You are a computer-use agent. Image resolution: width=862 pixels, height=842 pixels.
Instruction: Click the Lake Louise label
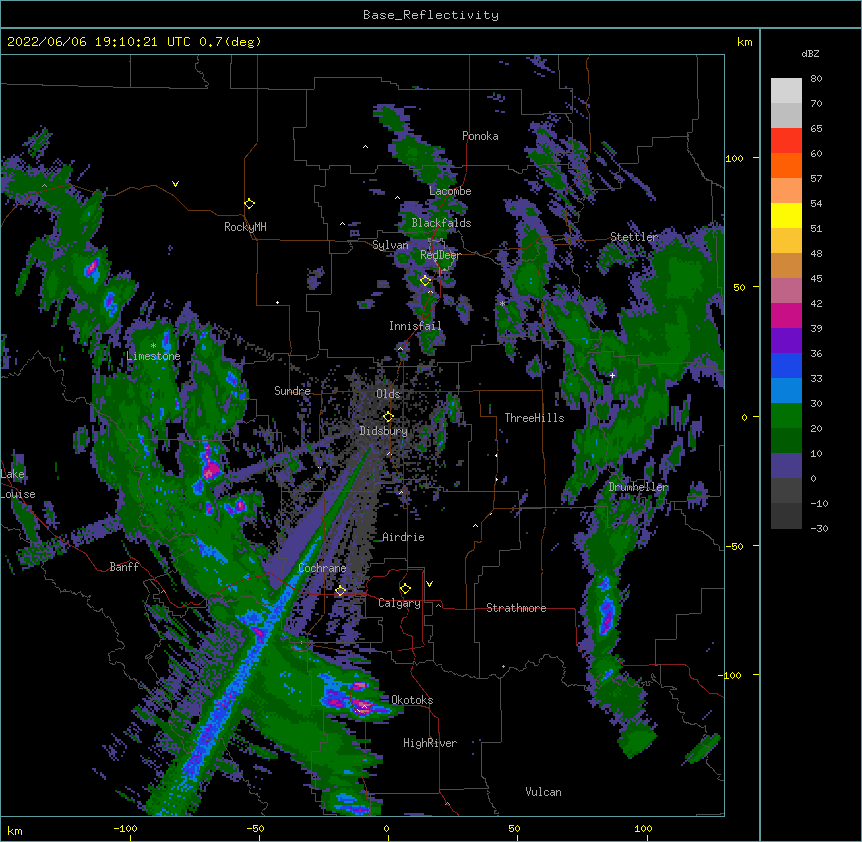[x=18, y=484]
